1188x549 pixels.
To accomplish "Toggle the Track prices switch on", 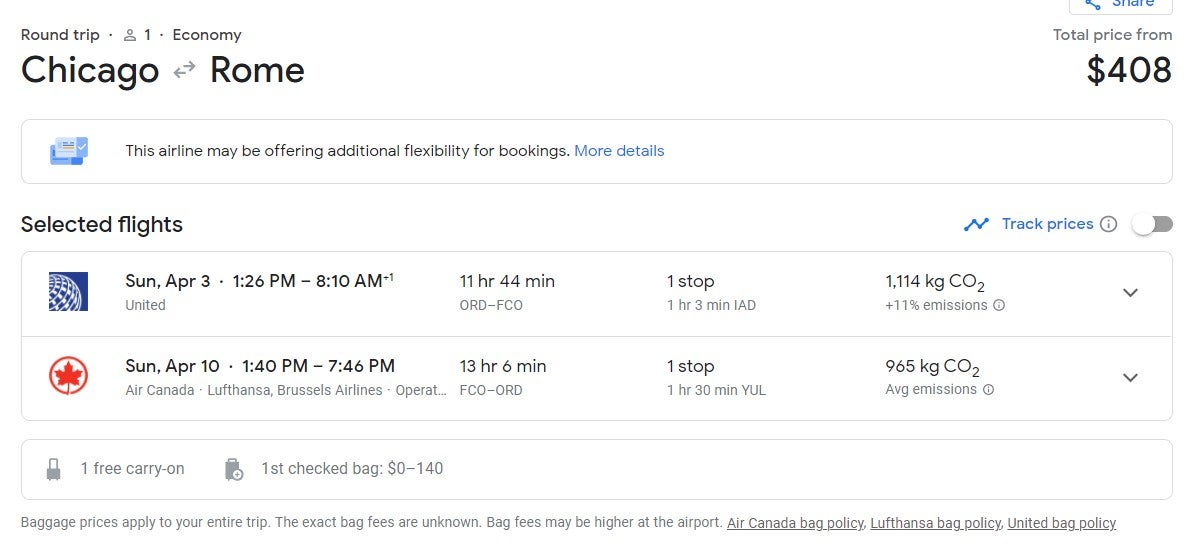I will pos(1151,224).
